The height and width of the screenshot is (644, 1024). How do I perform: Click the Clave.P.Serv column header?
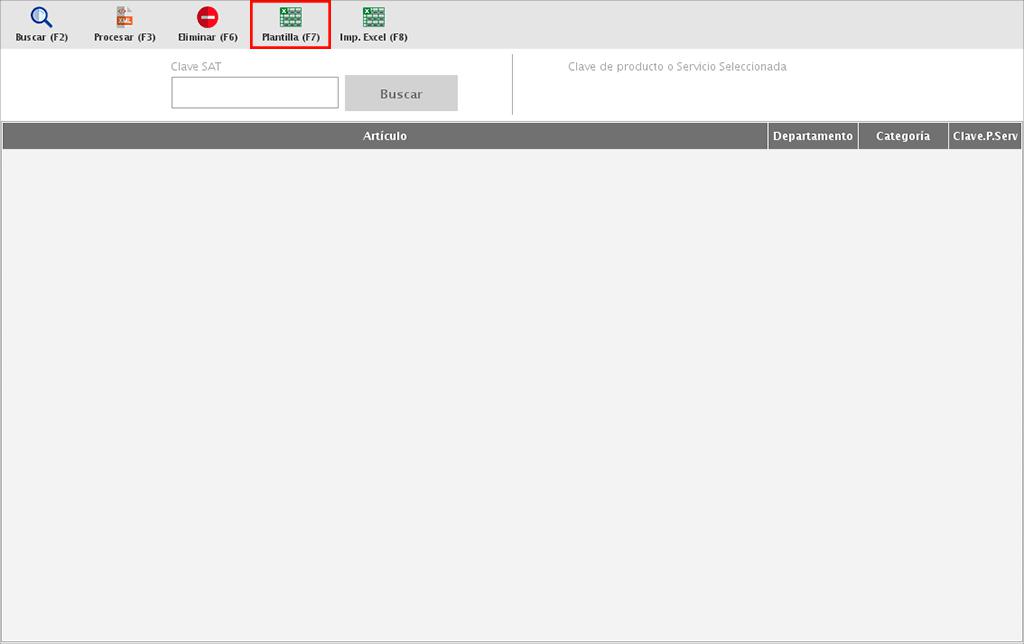point(985,136)
